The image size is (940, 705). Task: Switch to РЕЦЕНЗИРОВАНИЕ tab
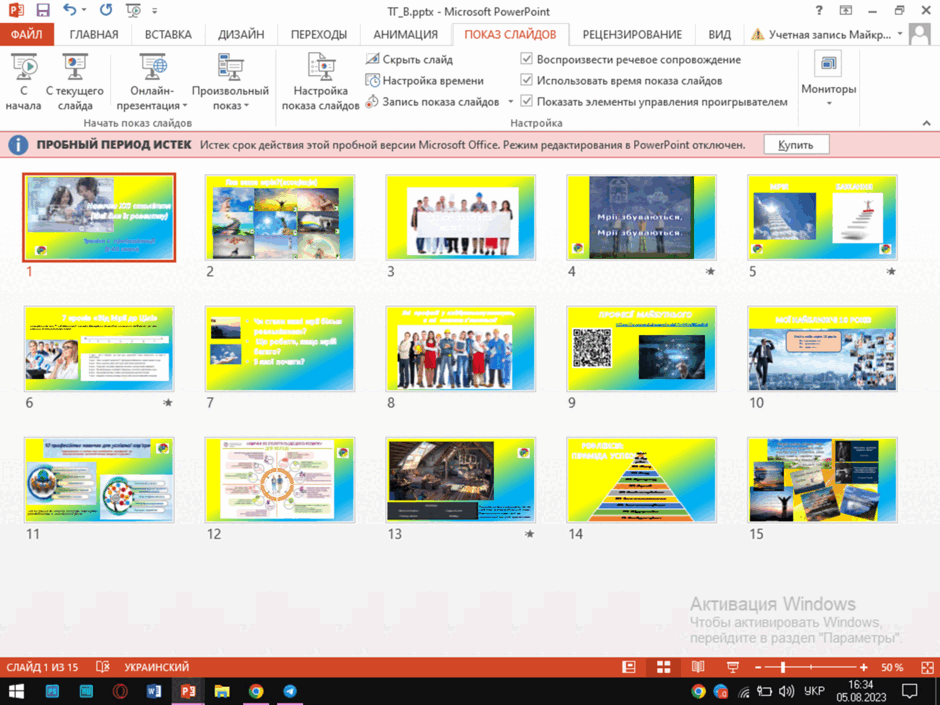632,34
